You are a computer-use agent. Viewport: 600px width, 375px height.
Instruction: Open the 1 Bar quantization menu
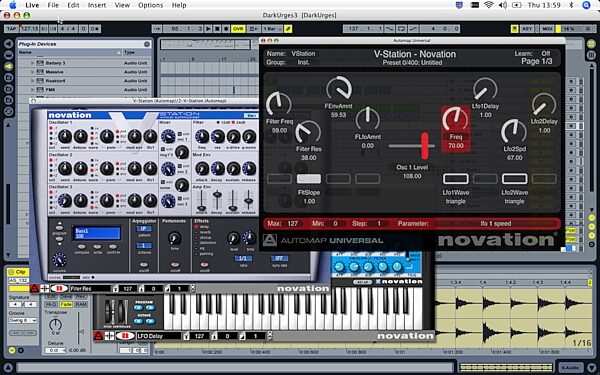tap(272, 29)
